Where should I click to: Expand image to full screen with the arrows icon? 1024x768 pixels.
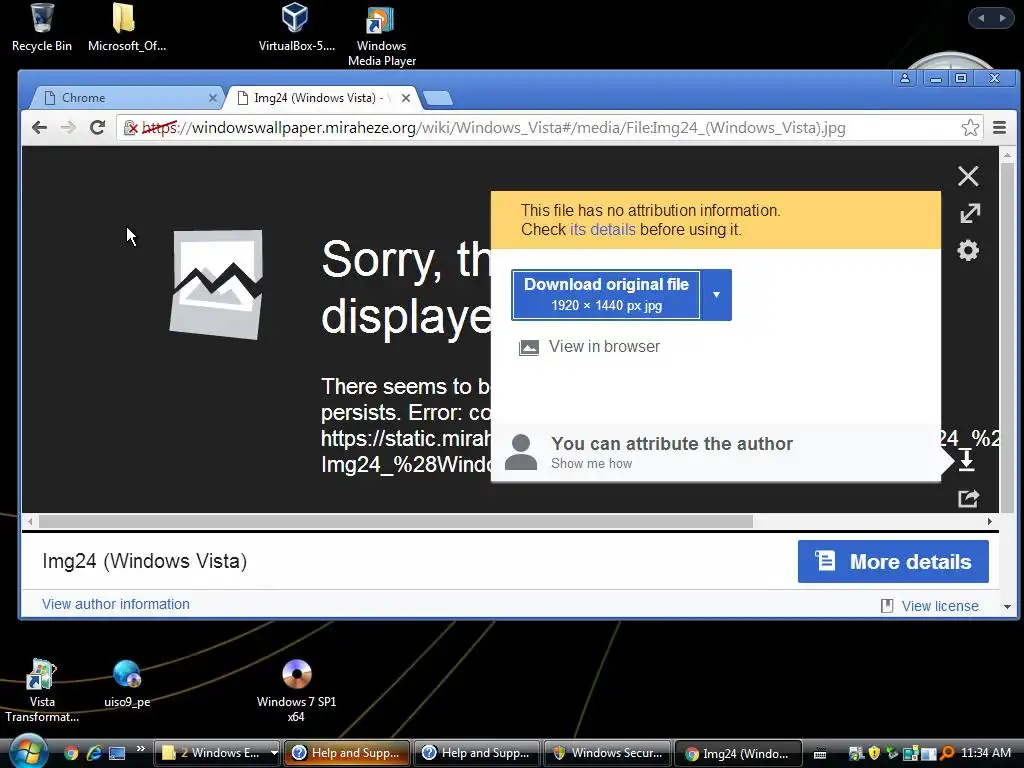tap(970, 213)
